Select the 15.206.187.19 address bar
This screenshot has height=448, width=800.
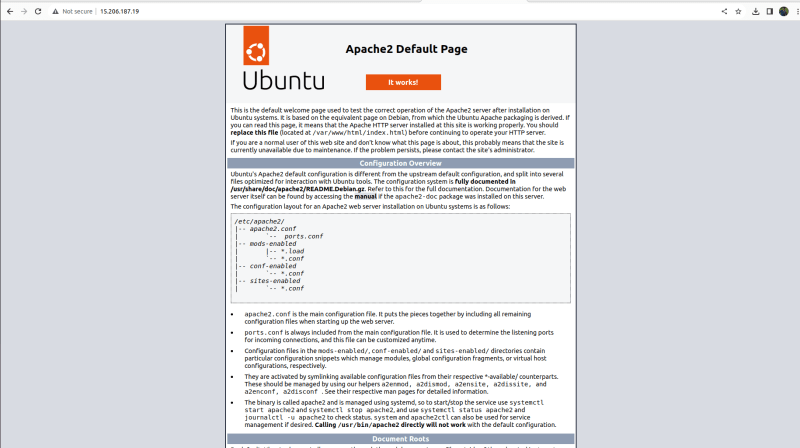(119, 11)
